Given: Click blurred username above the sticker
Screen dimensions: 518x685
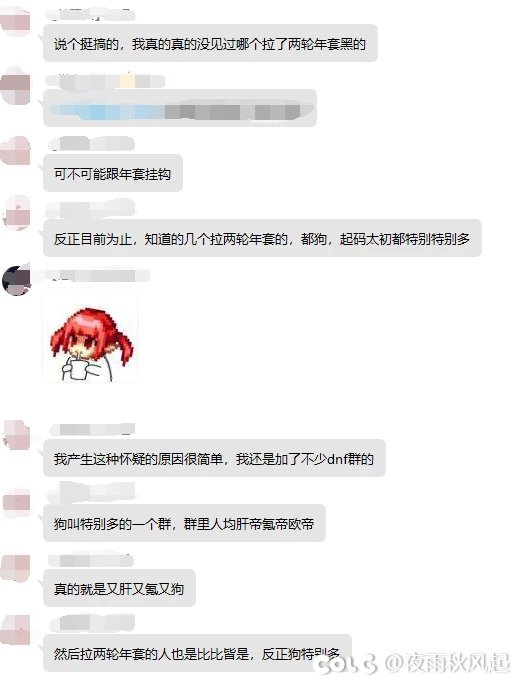Looking at the screenshot, I should 100,276.
